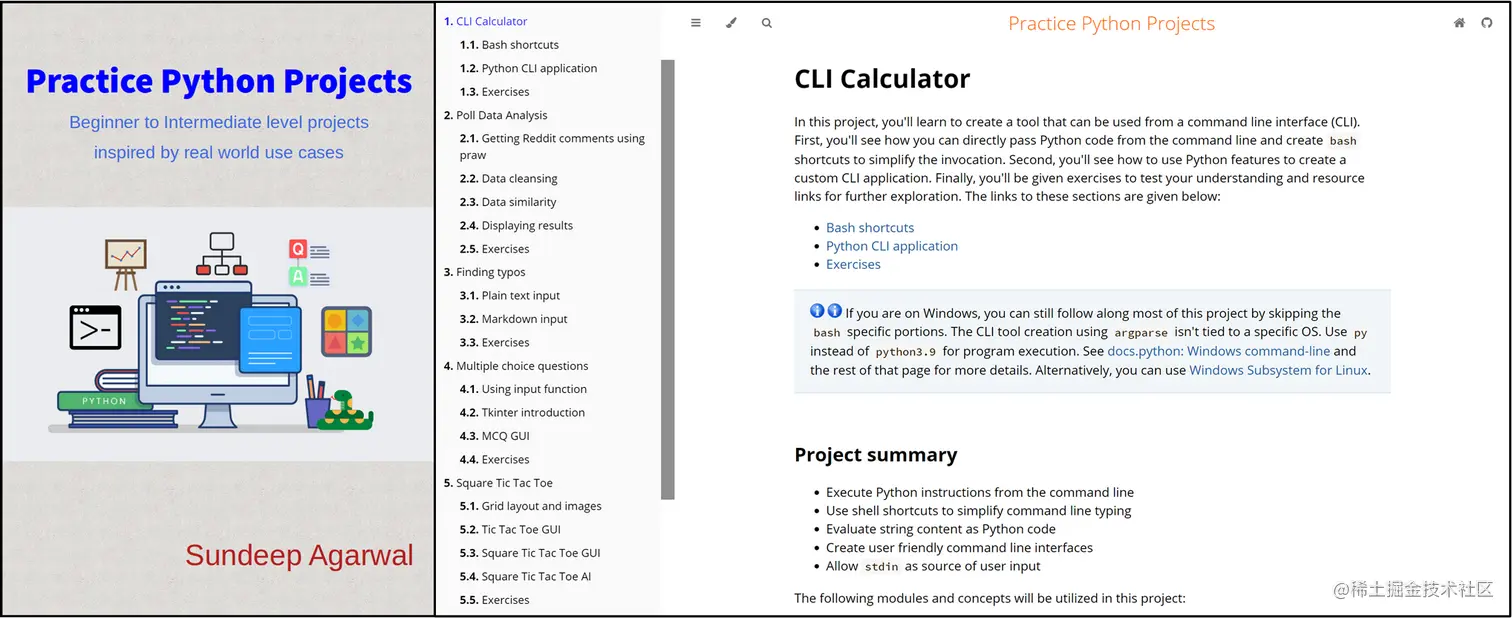Image resolution: width=1512 pixels, height=618 pixels.
Task: Go to the home icon link
Action: click(x=1459, y=23)
